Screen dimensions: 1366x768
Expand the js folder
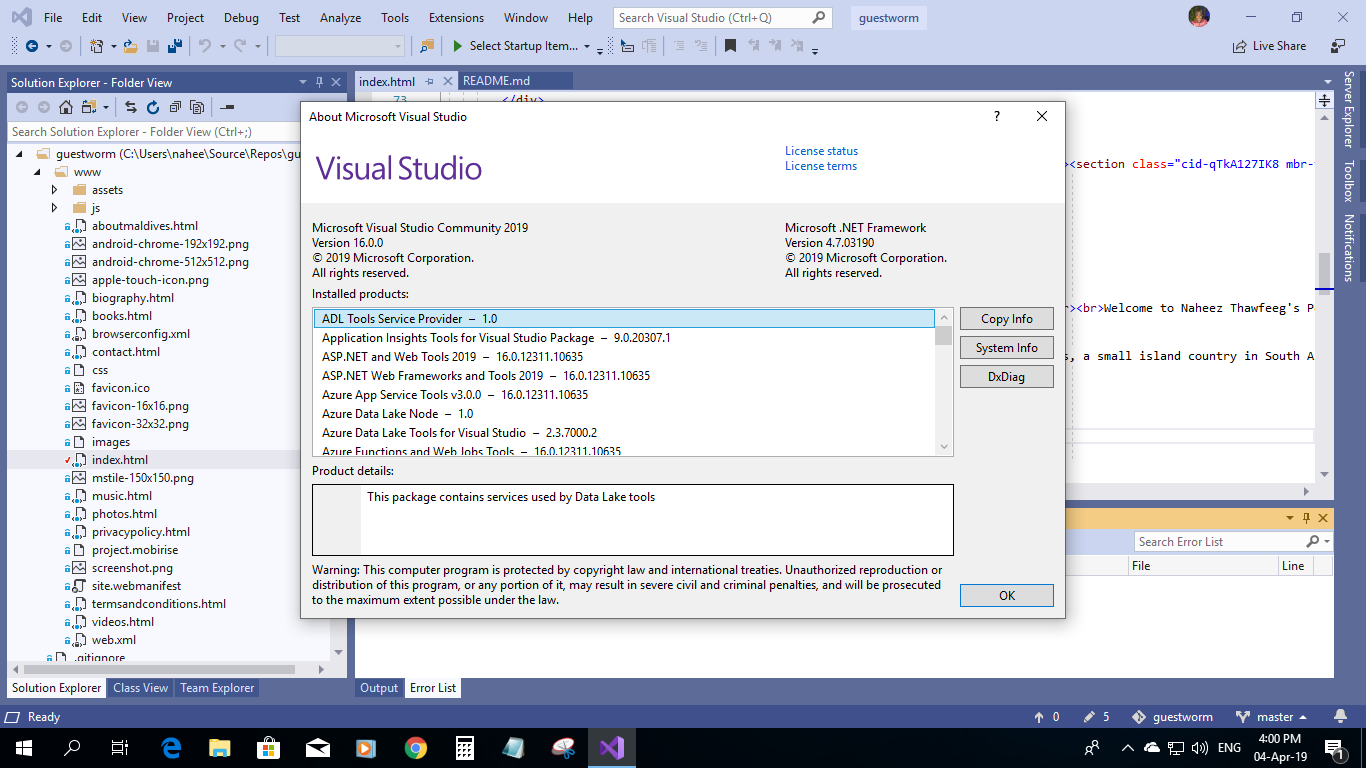(55, 208)
